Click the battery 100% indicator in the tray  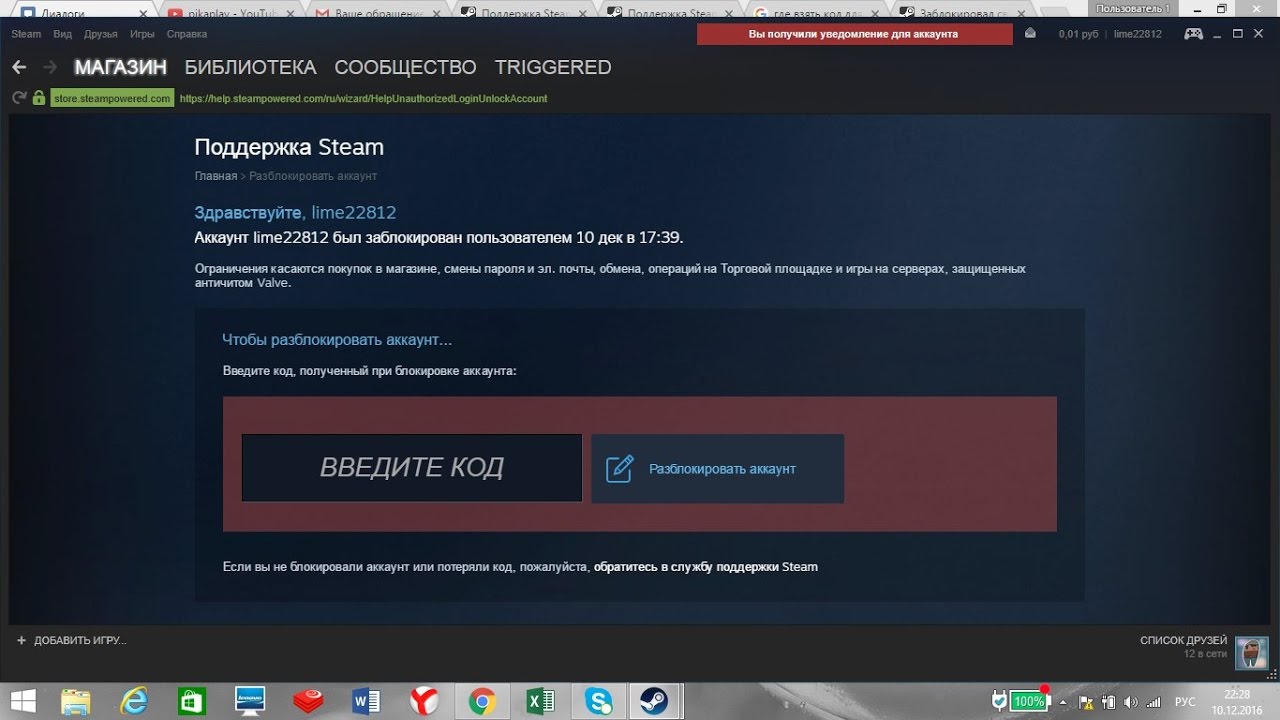pyautogui.click(x=1028, y=701)
